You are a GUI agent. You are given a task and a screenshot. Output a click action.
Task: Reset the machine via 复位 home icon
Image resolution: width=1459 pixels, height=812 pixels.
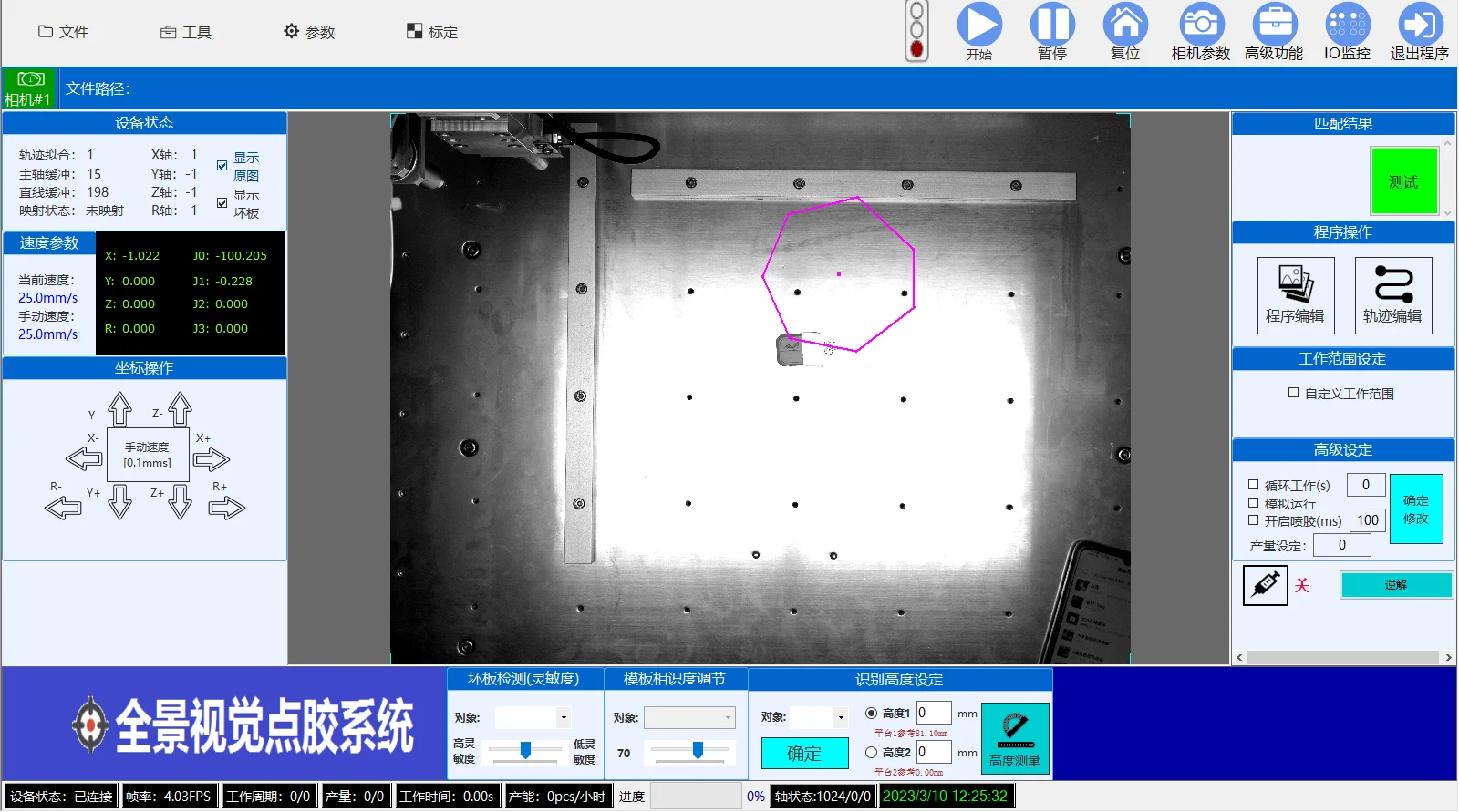coord(1125,25)
